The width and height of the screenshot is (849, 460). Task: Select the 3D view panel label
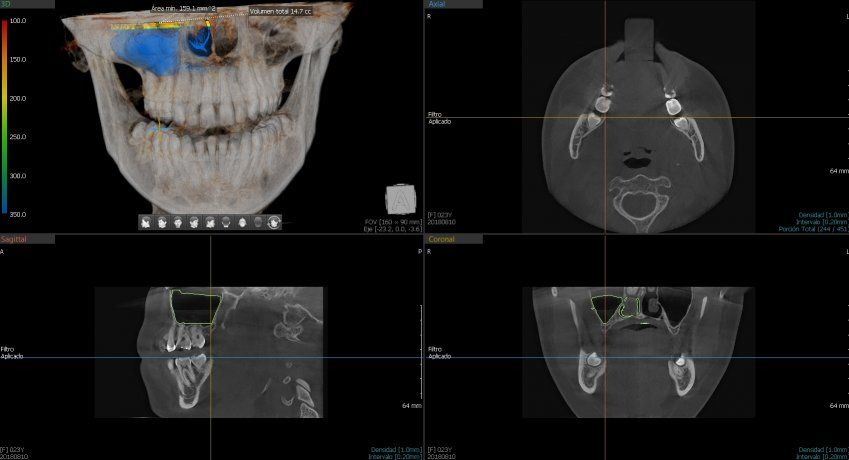pos(6,4)
